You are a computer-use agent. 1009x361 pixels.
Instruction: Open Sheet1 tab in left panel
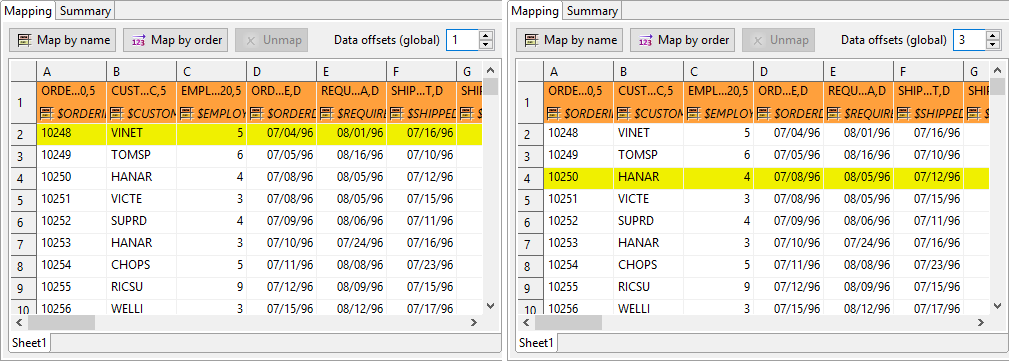pos(30,343)
